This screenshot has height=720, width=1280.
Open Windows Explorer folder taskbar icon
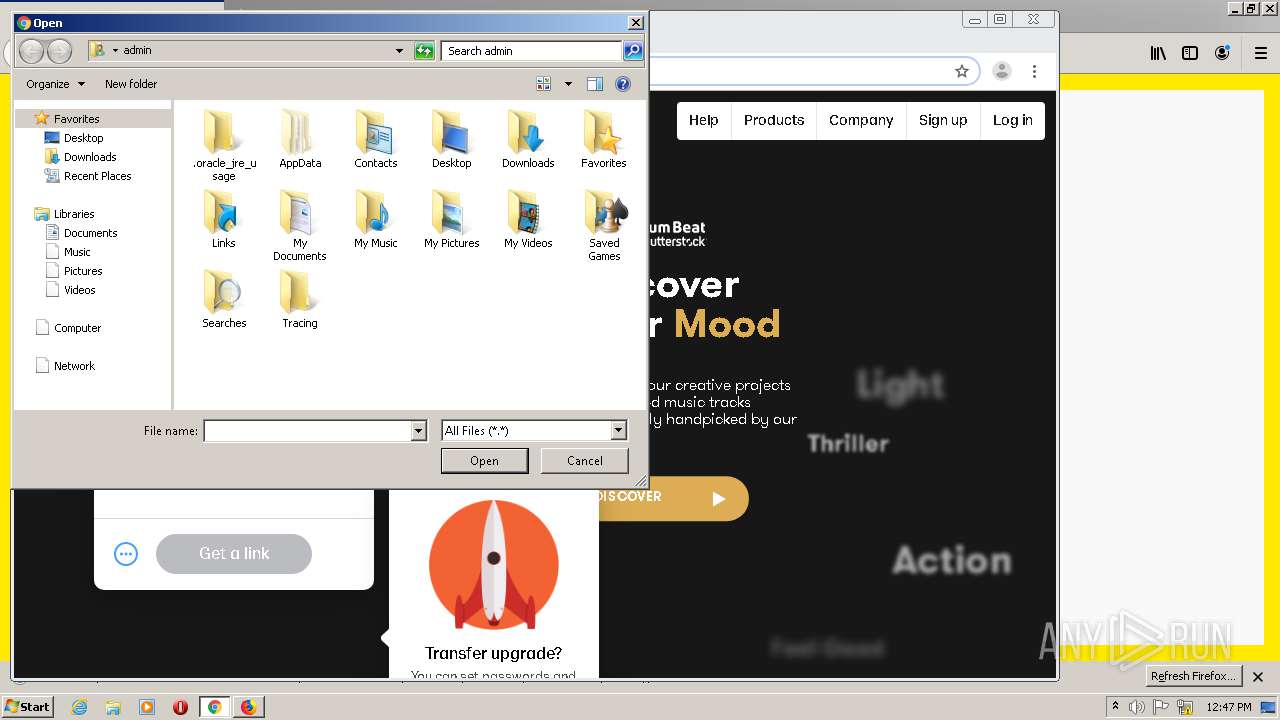click(x=113, y=707)
